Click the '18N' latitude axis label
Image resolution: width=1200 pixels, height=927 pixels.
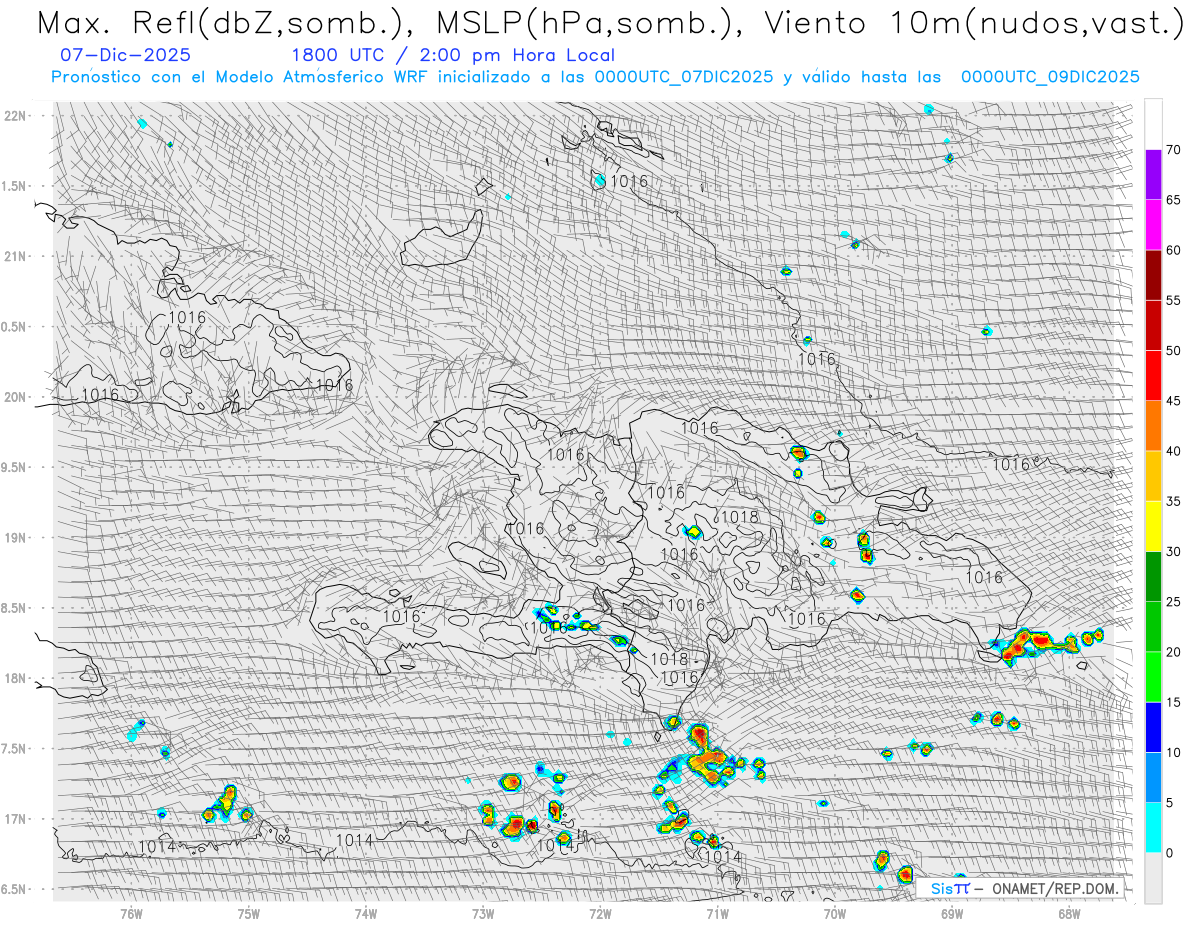[15, 678]
